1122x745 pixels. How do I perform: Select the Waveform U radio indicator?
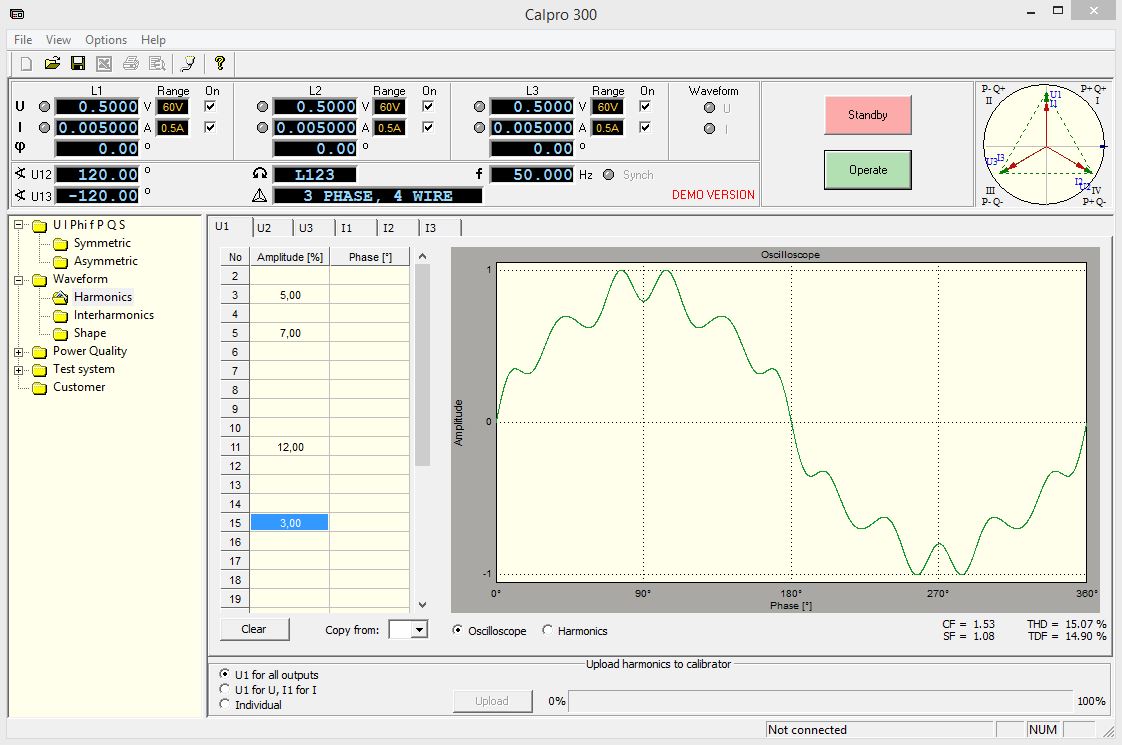coord(709,108)
